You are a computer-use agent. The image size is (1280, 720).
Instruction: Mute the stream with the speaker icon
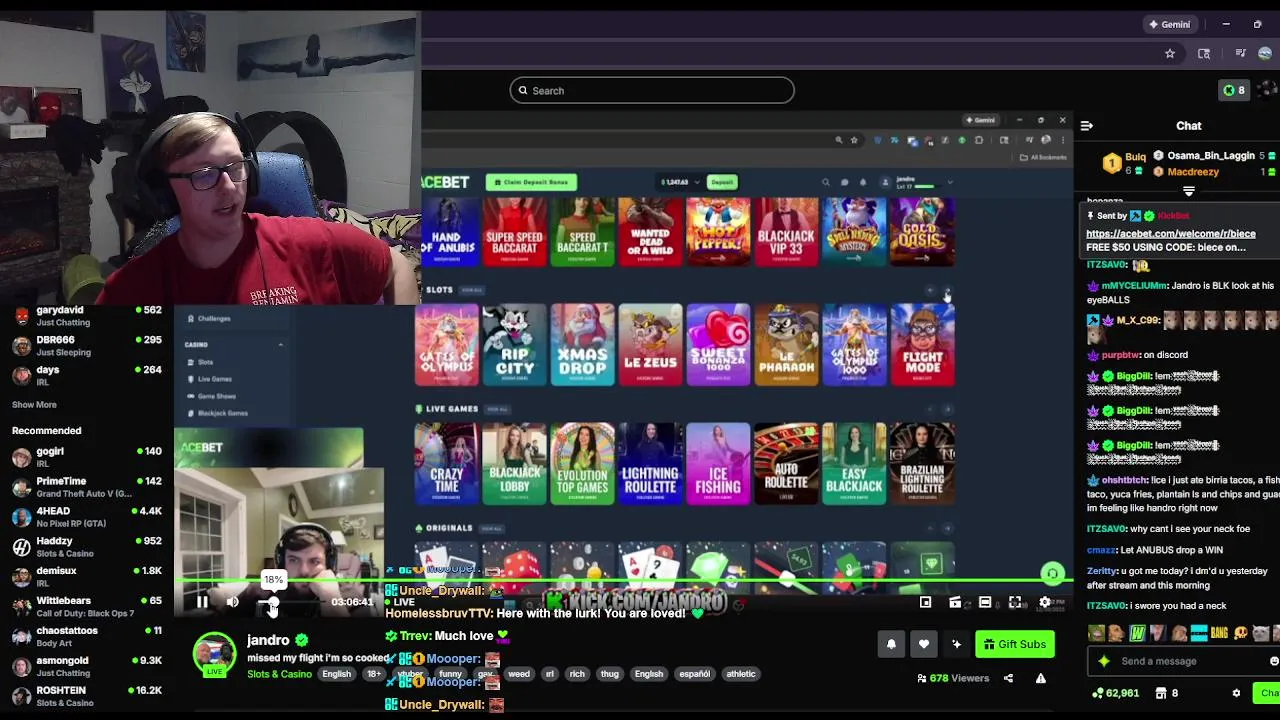233,602
